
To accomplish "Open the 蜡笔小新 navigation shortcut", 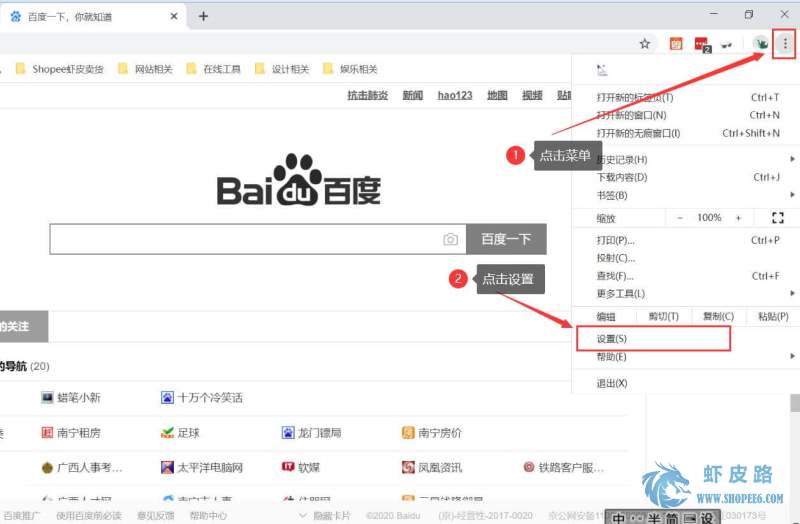I will 70,397.
